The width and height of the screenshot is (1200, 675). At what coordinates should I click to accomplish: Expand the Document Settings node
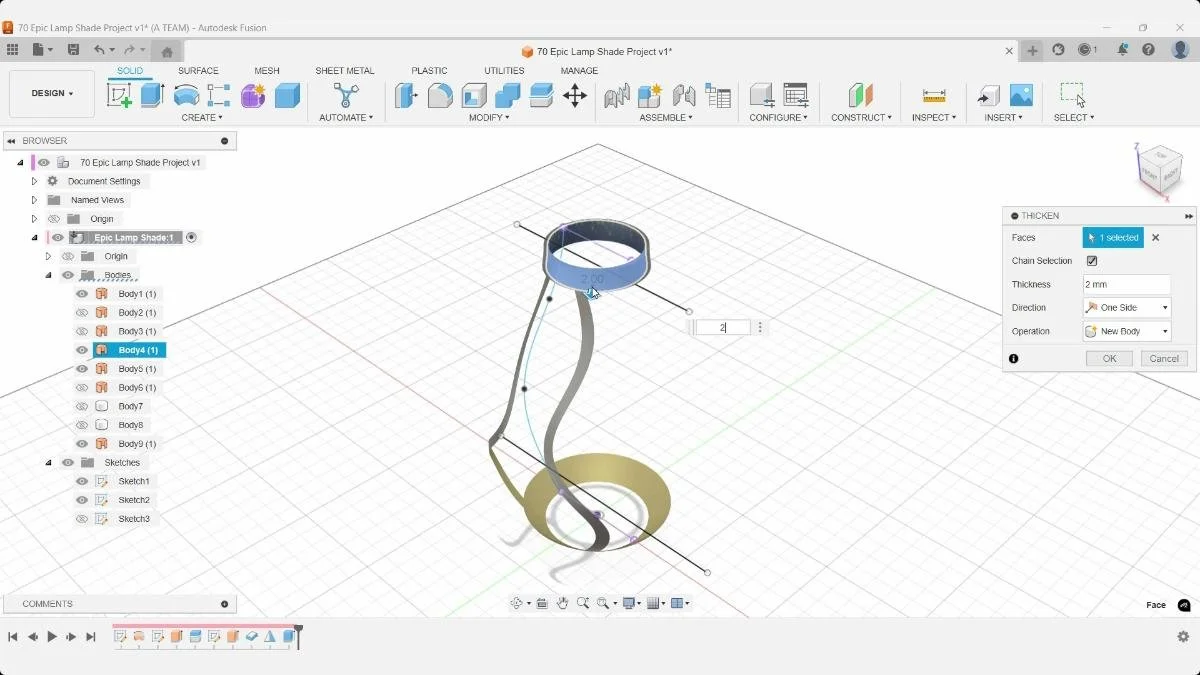34,181
